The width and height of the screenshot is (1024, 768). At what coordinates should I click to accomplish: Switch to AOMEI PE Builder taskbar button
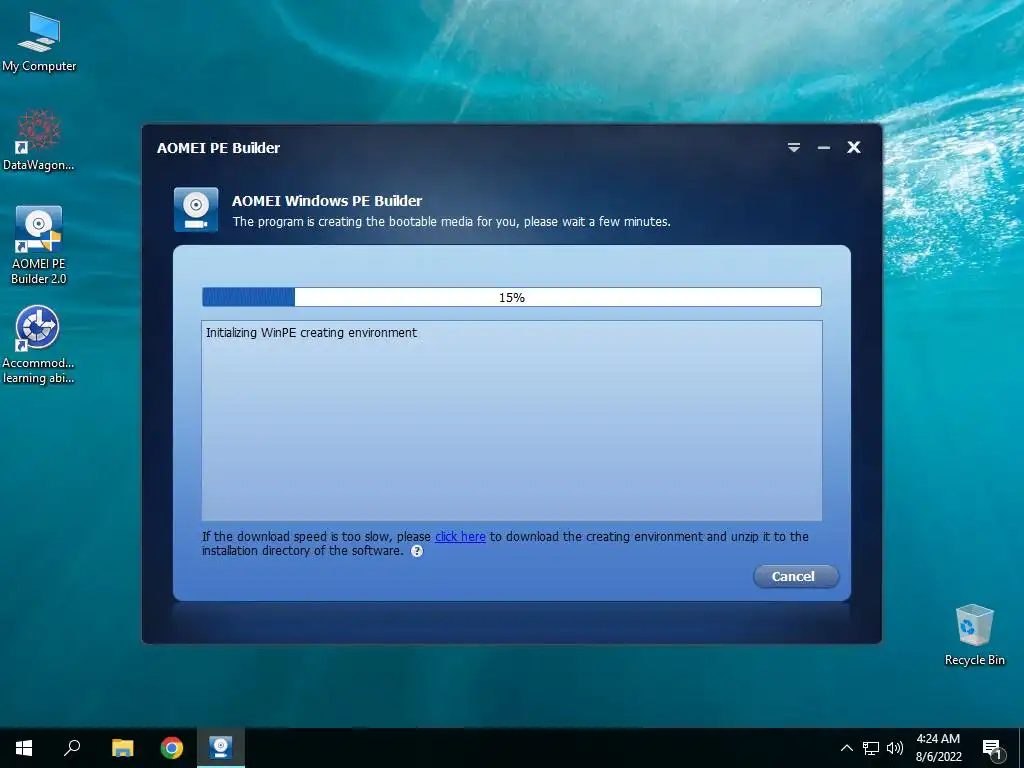point(221,748)
